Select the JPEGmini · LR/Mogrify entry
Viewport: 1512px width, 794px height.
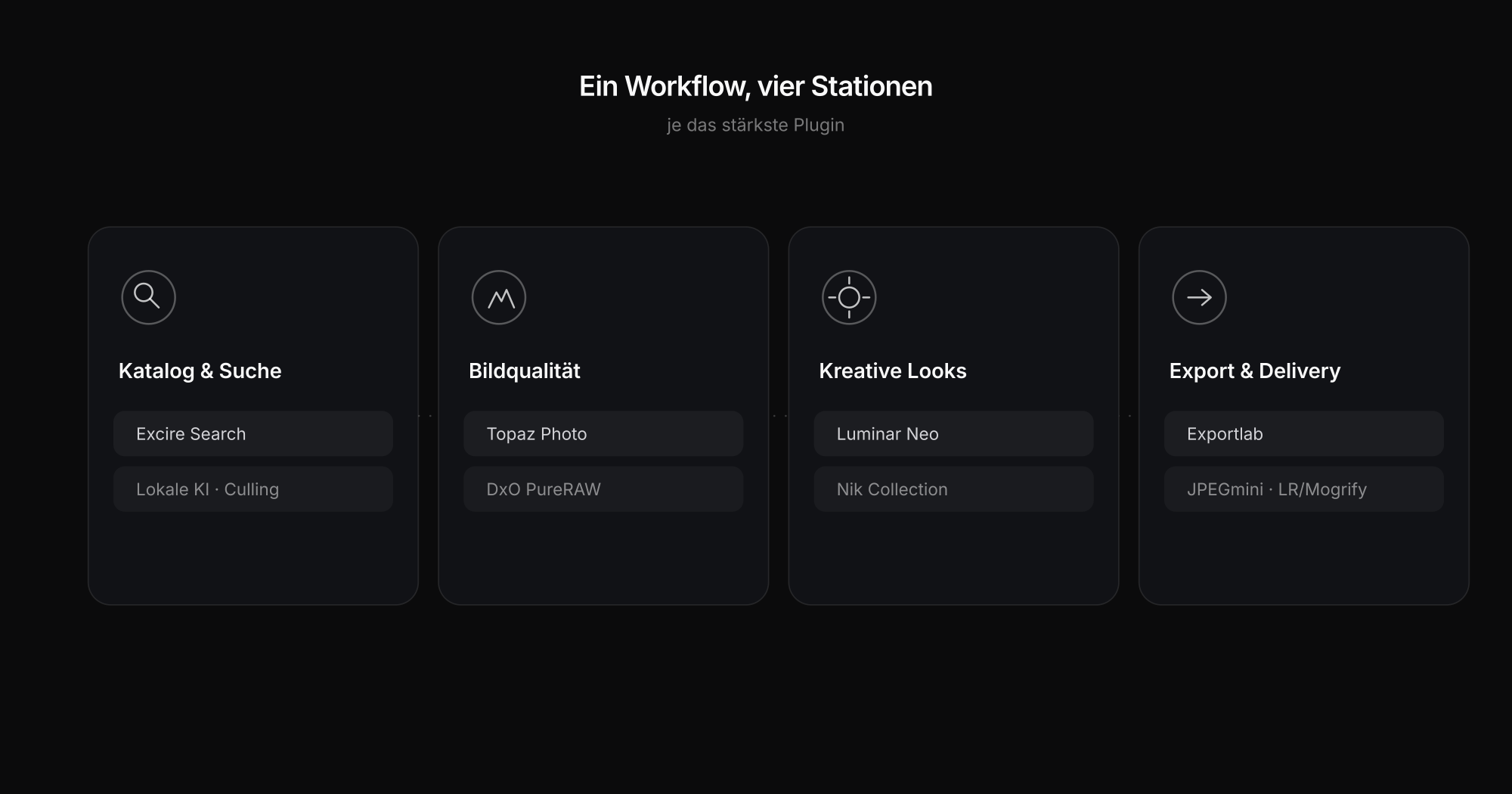point(1304,489)
